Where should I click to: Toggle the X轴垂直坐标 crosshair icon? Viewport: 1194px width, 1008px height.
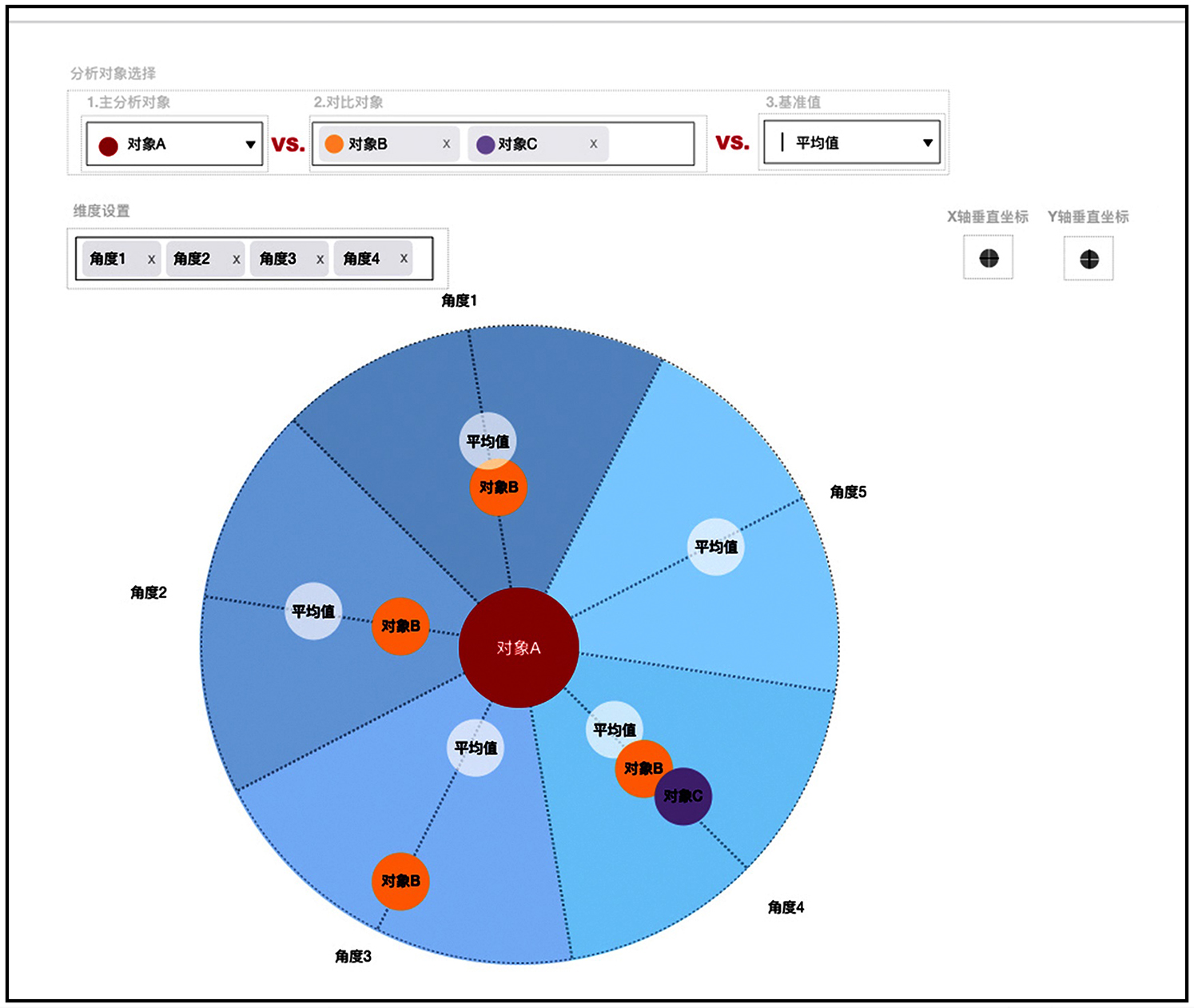989,258
